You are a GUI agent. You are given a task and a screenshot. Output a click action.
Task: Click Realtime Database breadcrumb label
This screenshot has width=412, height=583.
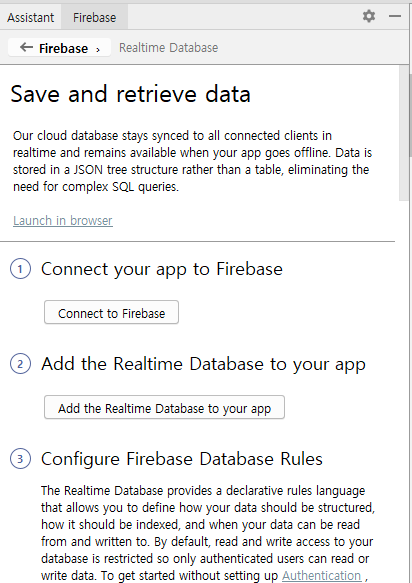click(x=168, y=48)
